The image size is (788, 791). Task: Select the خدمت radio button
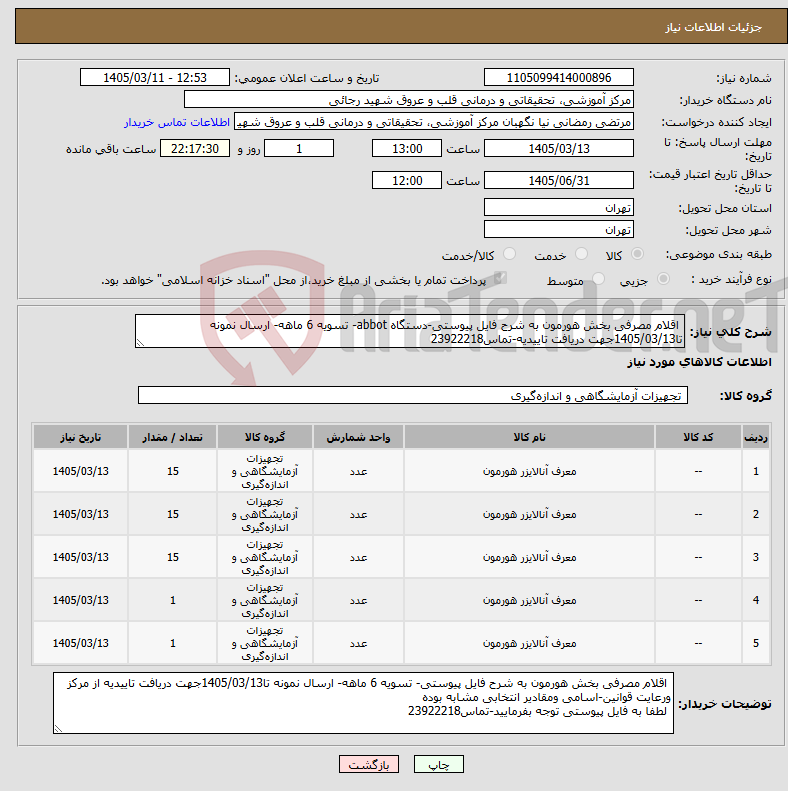(x=582, y=254)
